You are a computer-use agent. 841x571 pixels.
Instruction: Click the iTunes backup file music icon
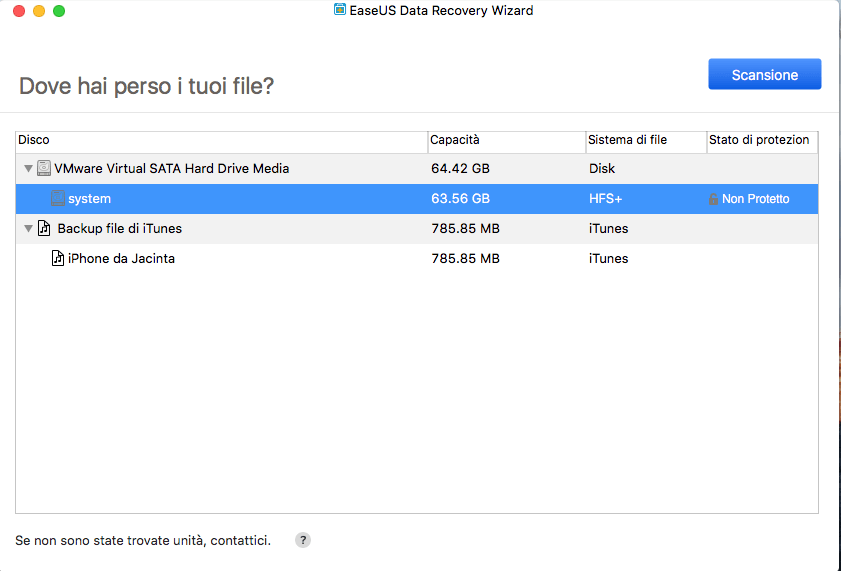pyautogui.click(x=44, y=228)
